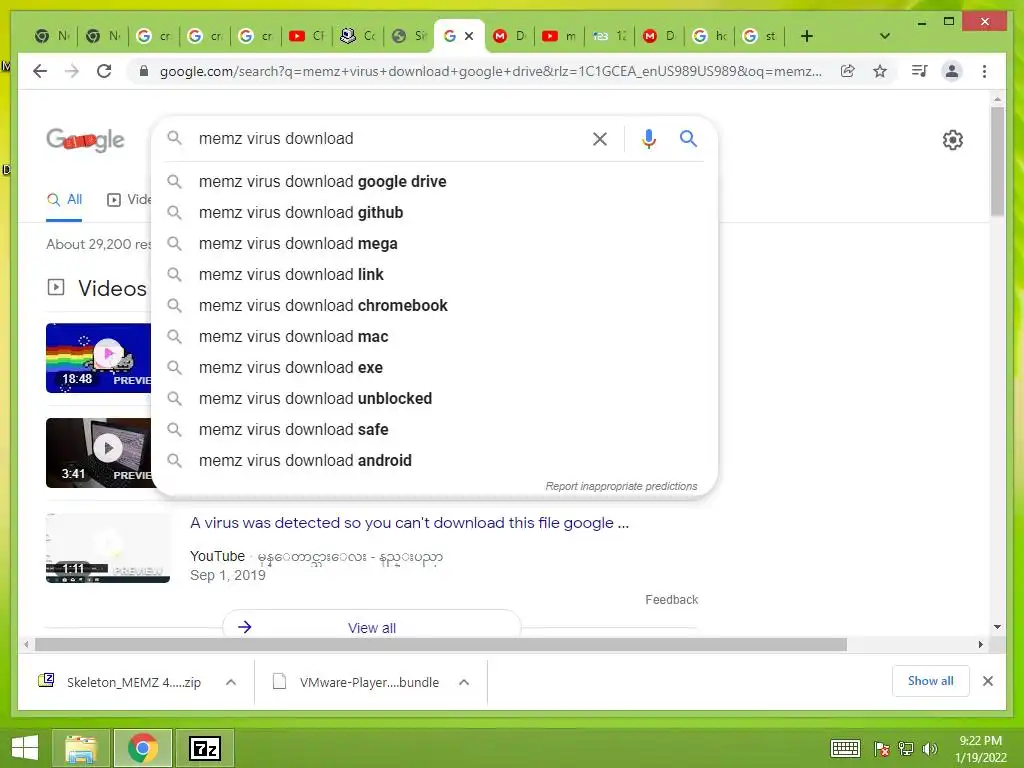Viewport: 1024px width, 768px height.
Task: Open the on-screen keyboard tray icon
Action: click(845, 748)
